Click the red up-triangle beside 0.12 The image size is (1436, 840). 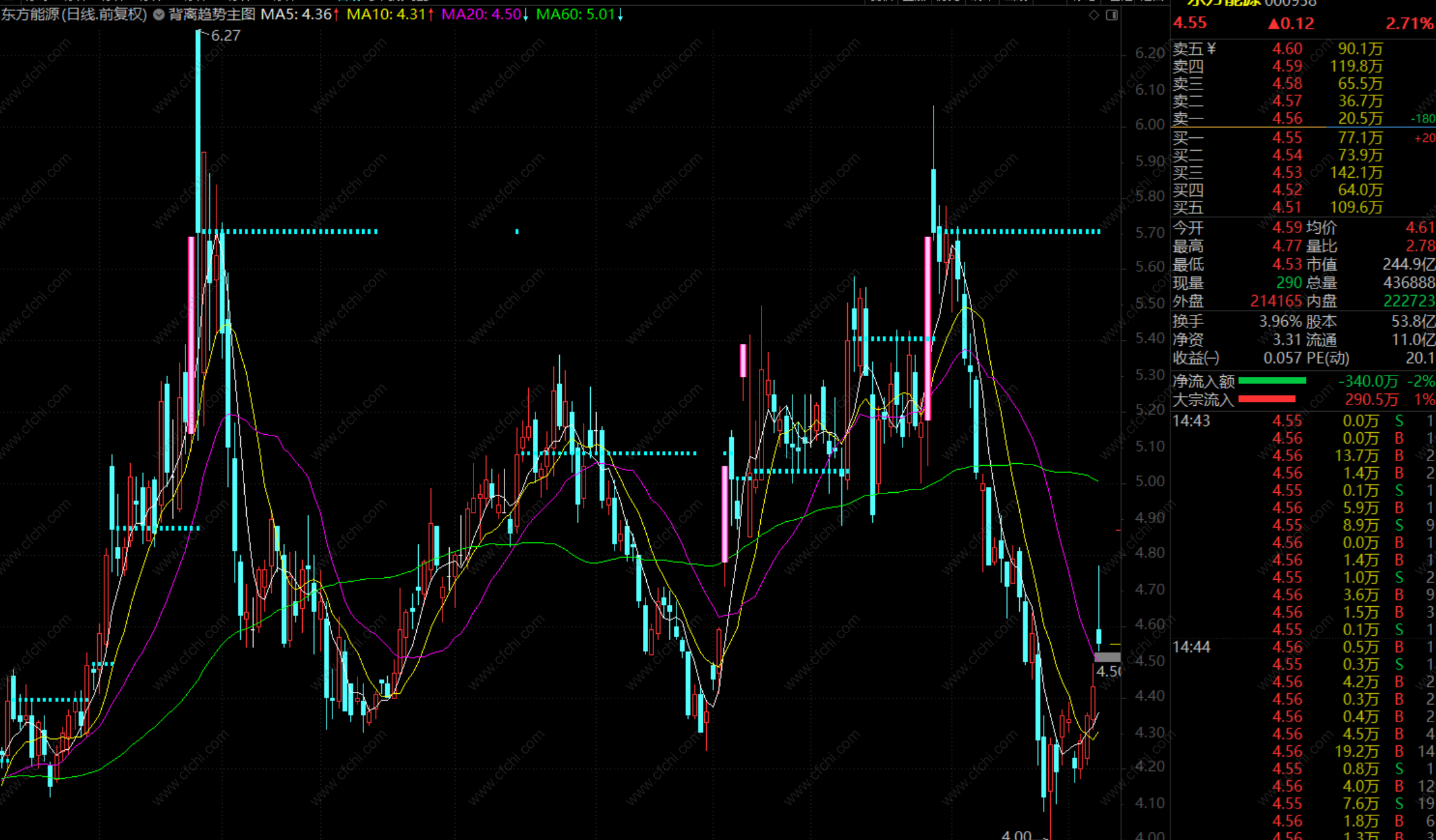click(x=1274, y=24)
